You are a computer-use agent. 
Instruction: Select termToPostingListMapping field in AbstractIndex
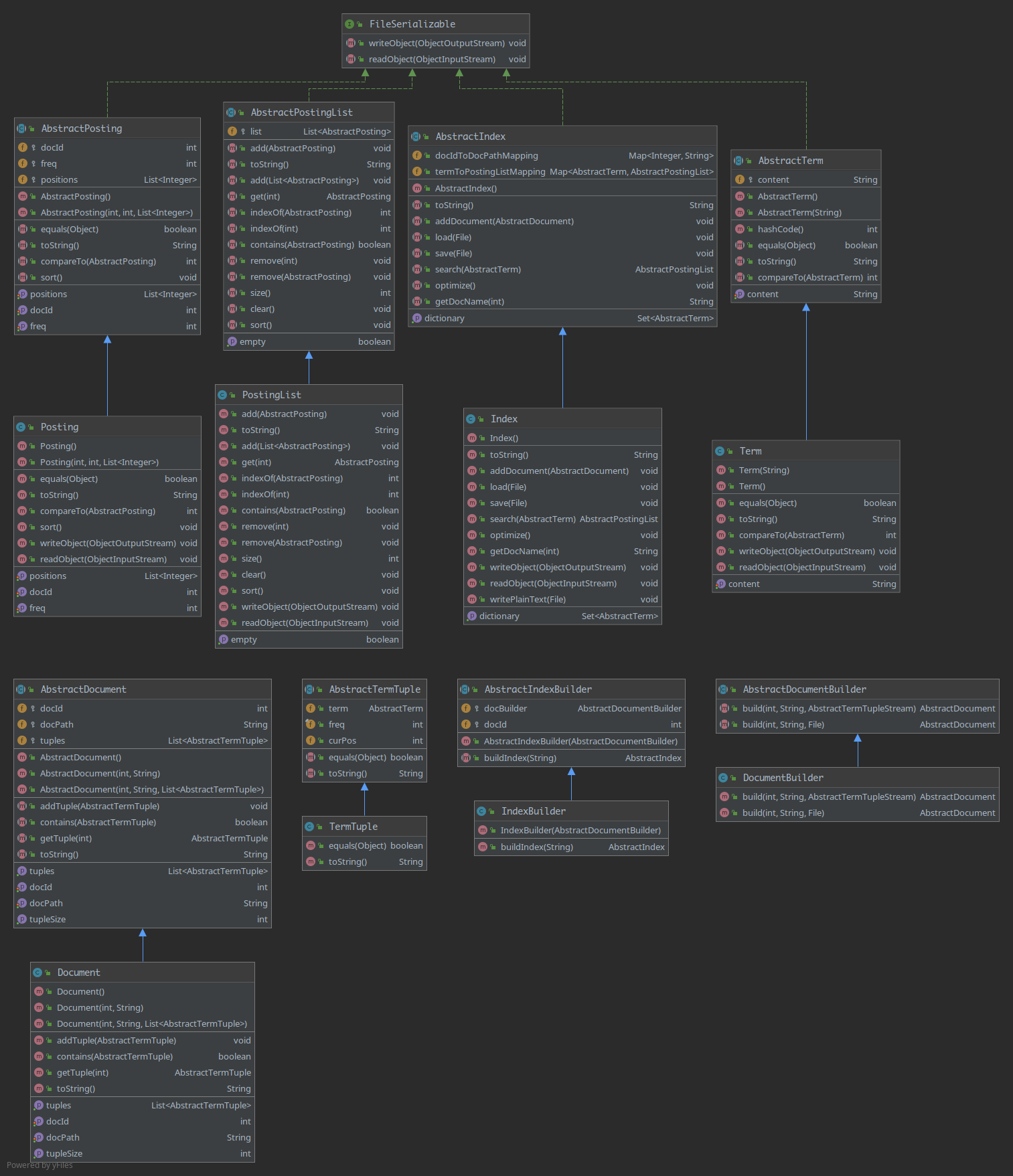click(x=562, y=172)
